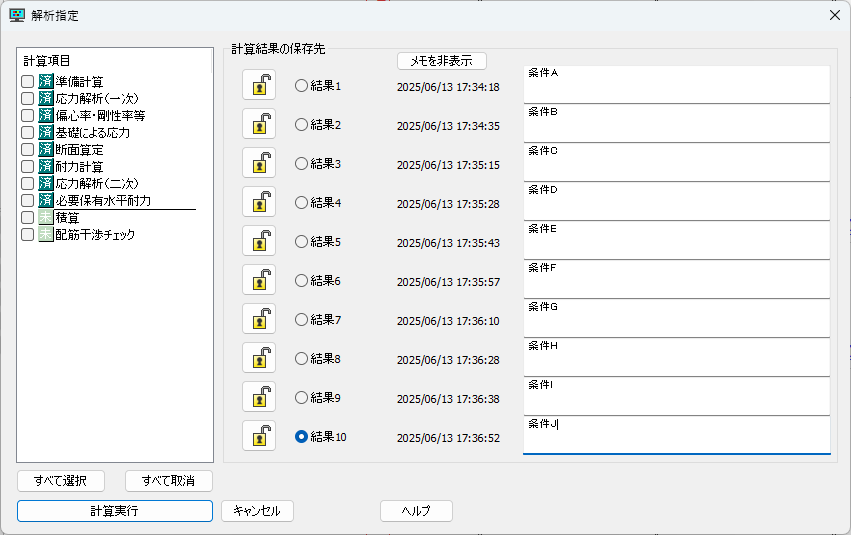Click the padlock button next to 結果5
851x535 pixels.
259,241
